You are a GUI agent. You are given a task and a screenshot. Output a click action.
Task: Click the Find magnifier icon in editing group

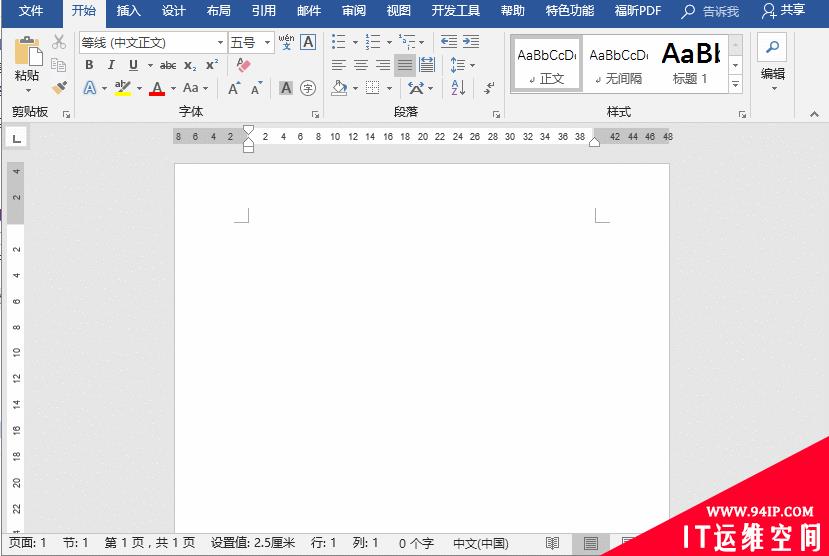[x=772, y=47]
